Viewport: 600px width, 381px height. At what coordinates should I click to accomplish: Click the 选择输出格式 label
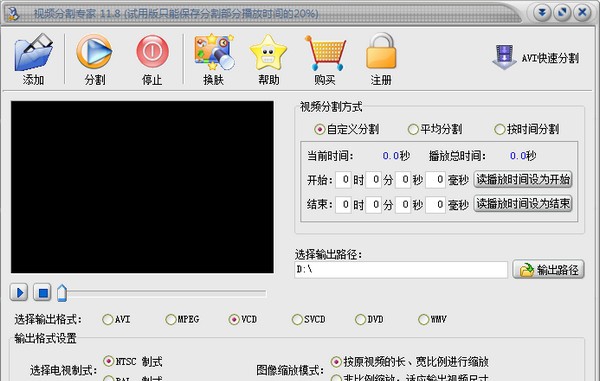(48, 319)
